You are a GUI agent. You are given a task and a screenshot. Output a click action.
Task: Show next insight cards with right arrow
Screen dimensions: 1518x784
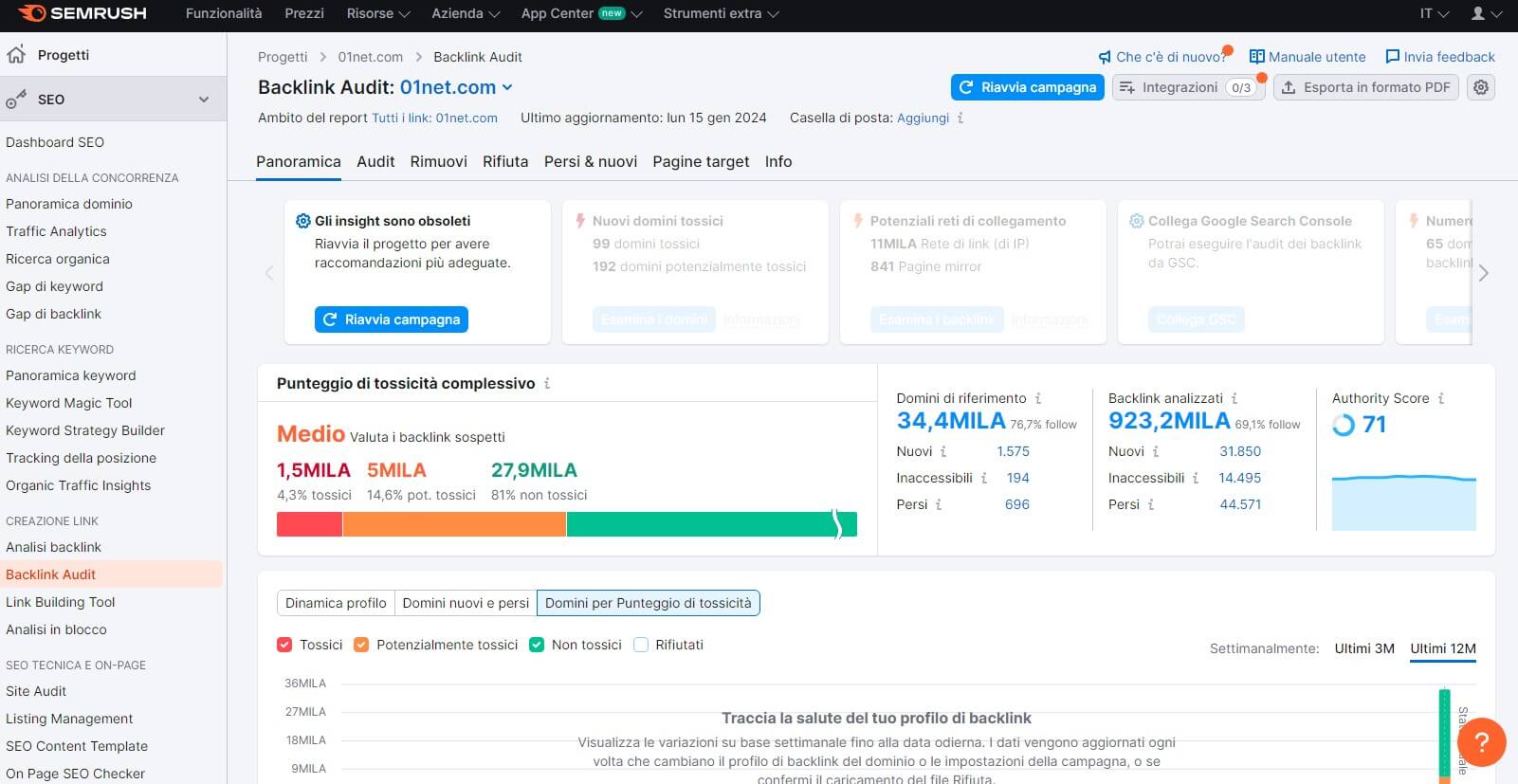1484,273
